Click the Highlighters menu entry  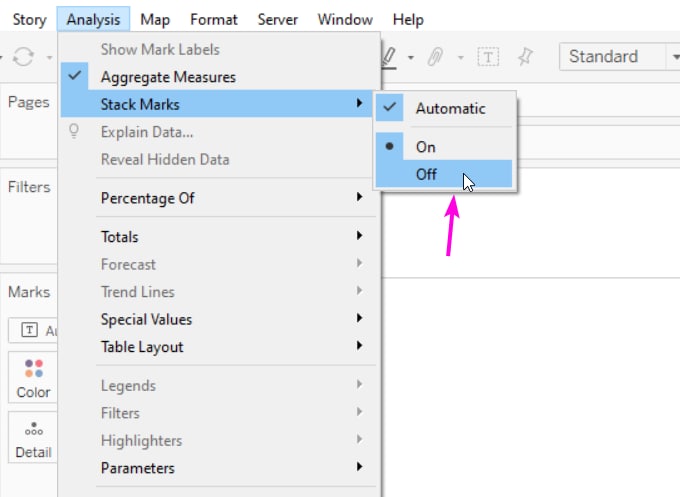[x=219, y=441]
